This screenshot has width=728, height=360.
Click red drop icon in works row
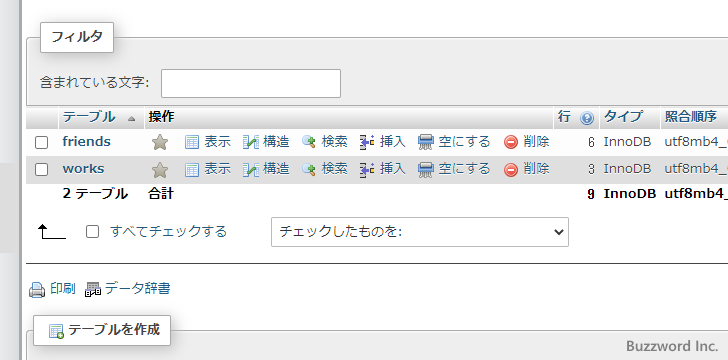click(511, 170)
